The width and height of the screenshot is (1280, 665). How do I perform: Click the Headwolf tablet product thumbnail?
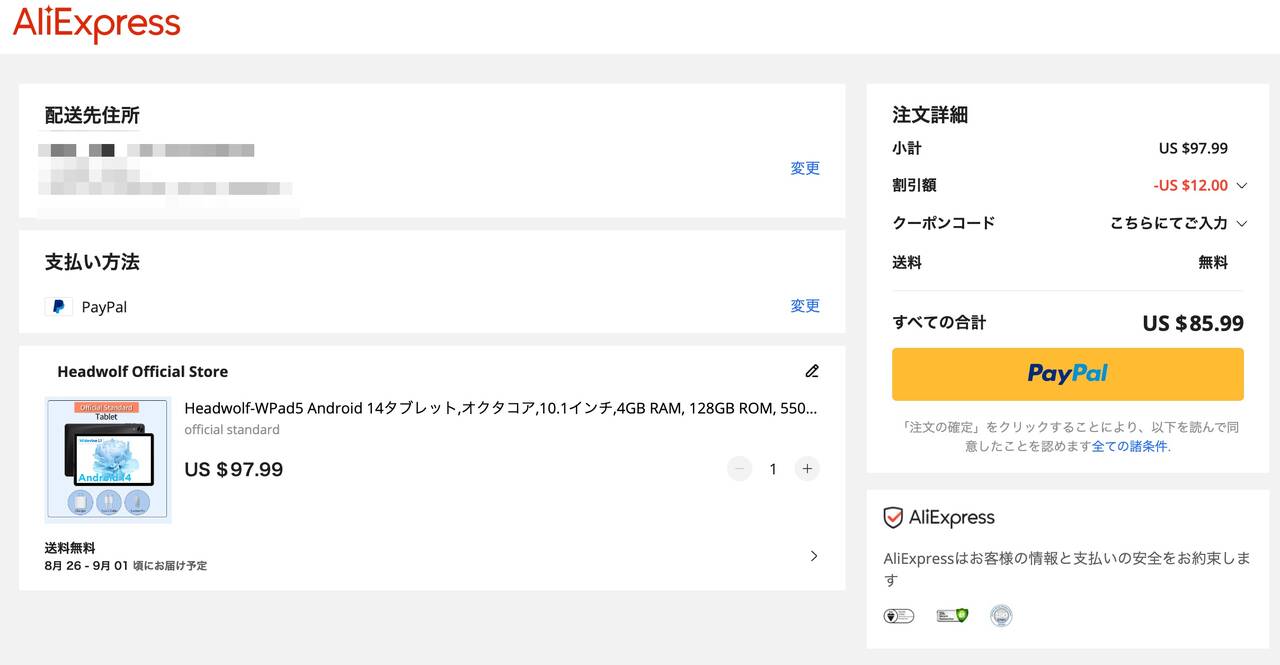coord(108,460)
